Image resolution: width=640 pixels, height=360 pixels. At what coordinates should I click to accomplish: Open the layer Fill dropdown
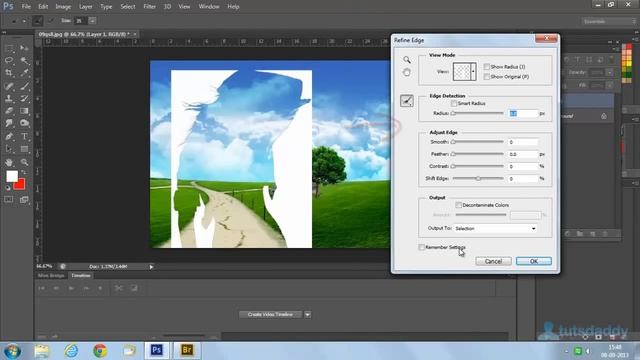coord(609,85)
